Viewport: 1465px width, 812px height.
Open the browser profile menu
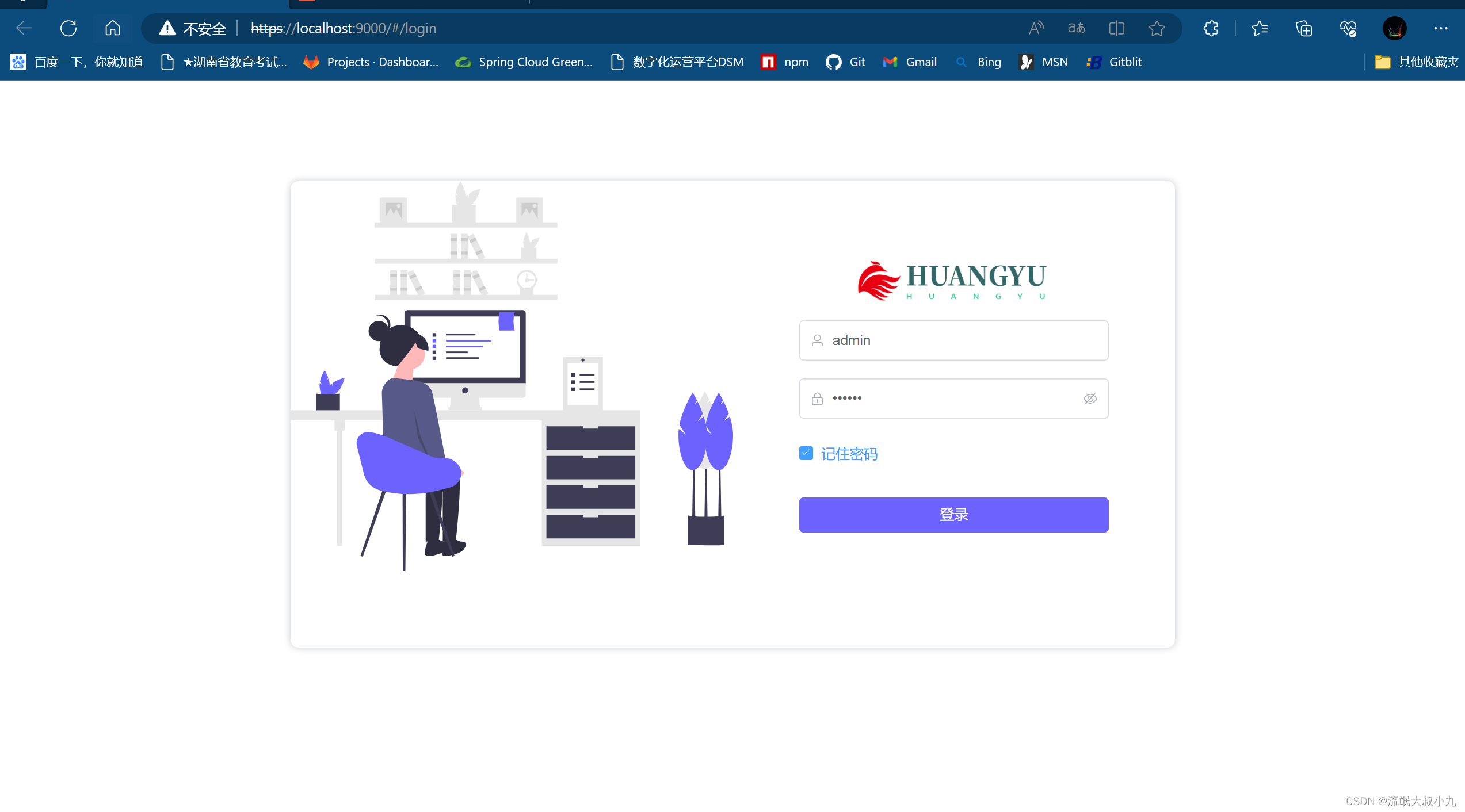[x=1395, y=28]
